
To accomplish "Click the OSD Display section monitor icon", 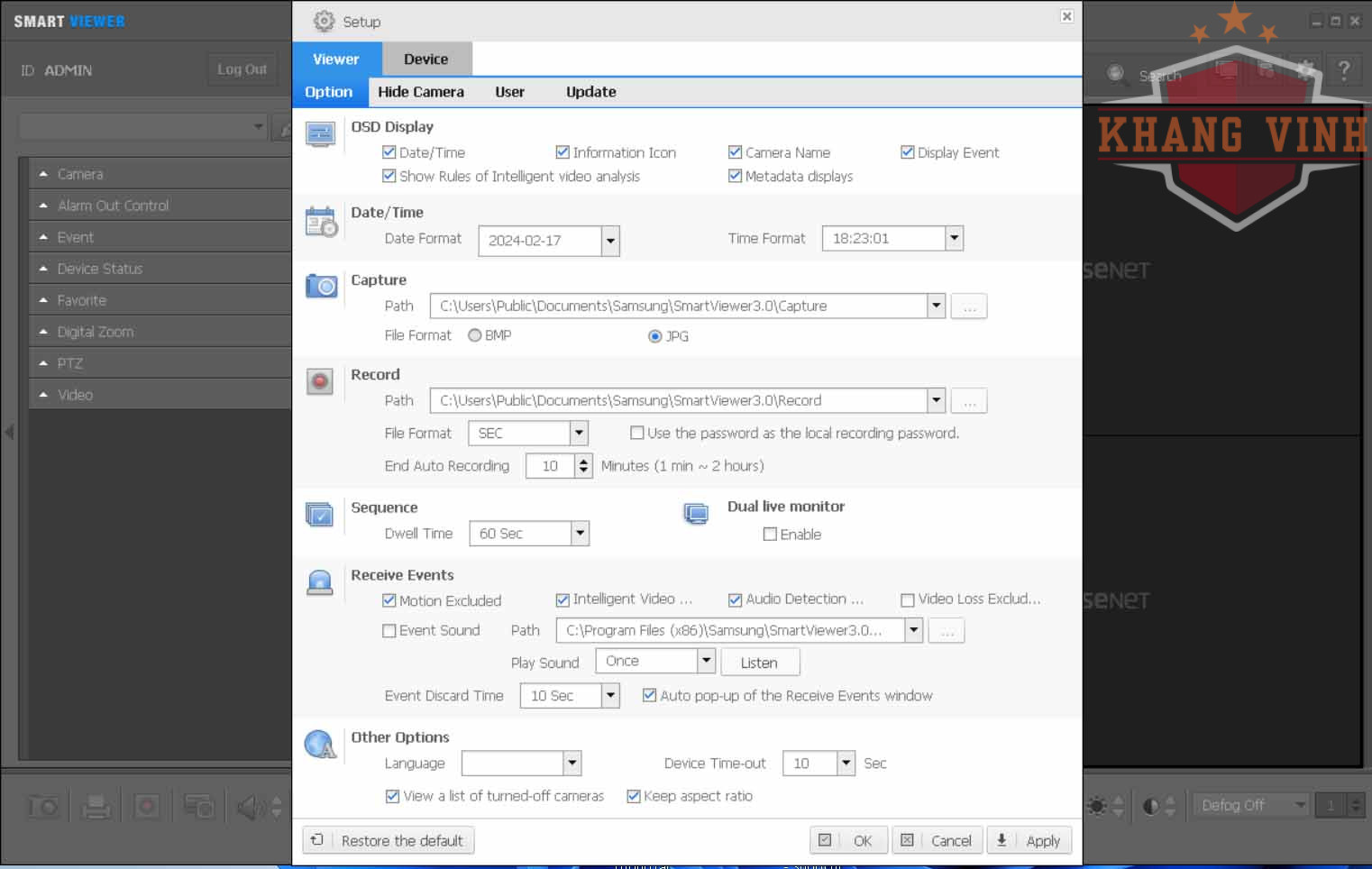I will pos(320,134).
